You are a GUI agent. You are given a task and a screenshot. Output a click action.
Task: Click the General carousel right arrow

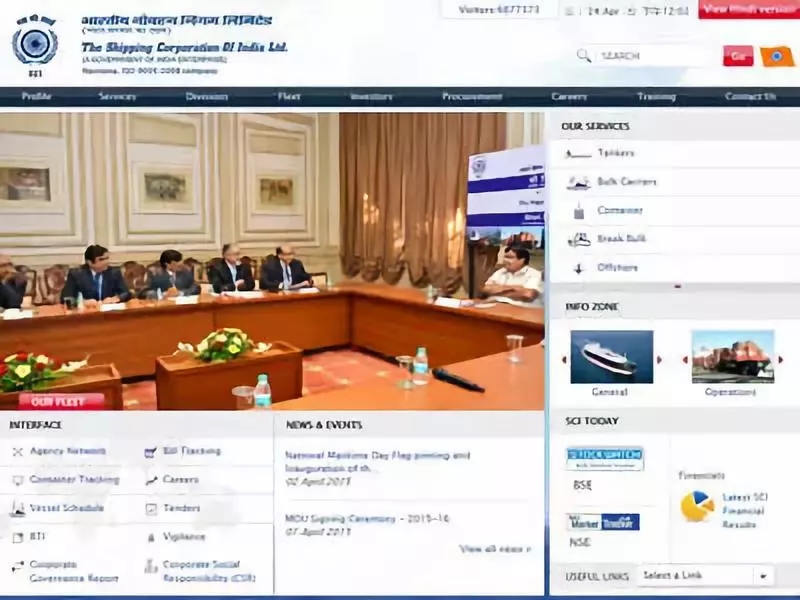click(x=659, y=360)
